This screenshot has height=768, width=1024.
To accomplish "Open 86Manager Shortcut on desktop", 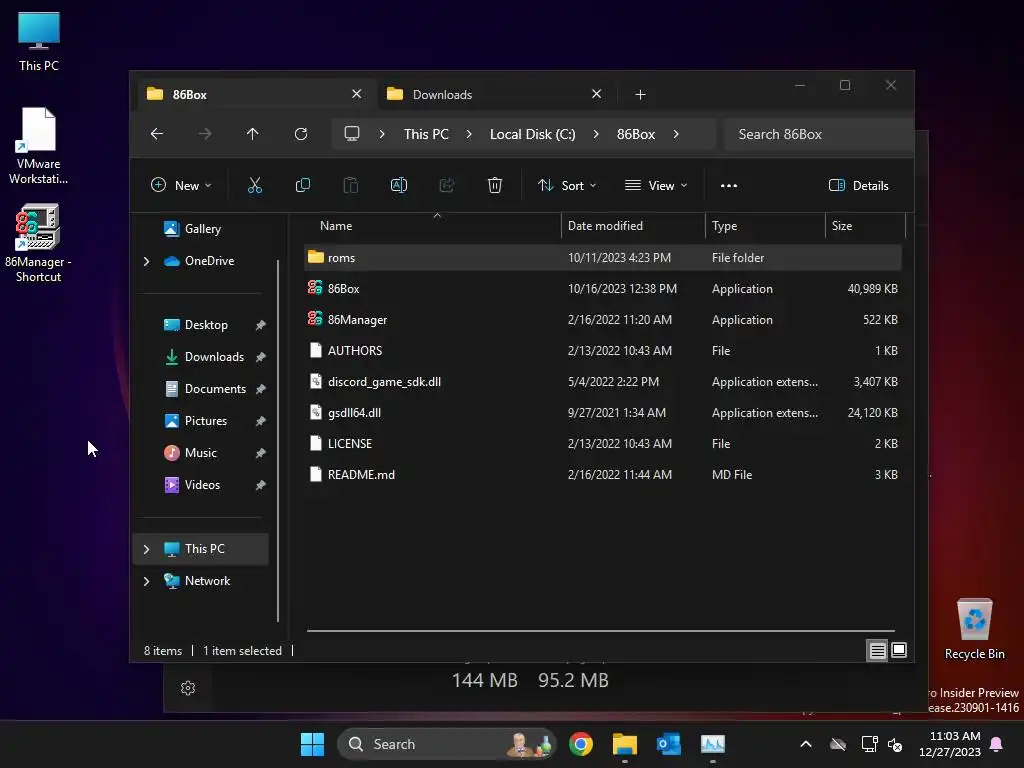I will [x=38, y=243].
